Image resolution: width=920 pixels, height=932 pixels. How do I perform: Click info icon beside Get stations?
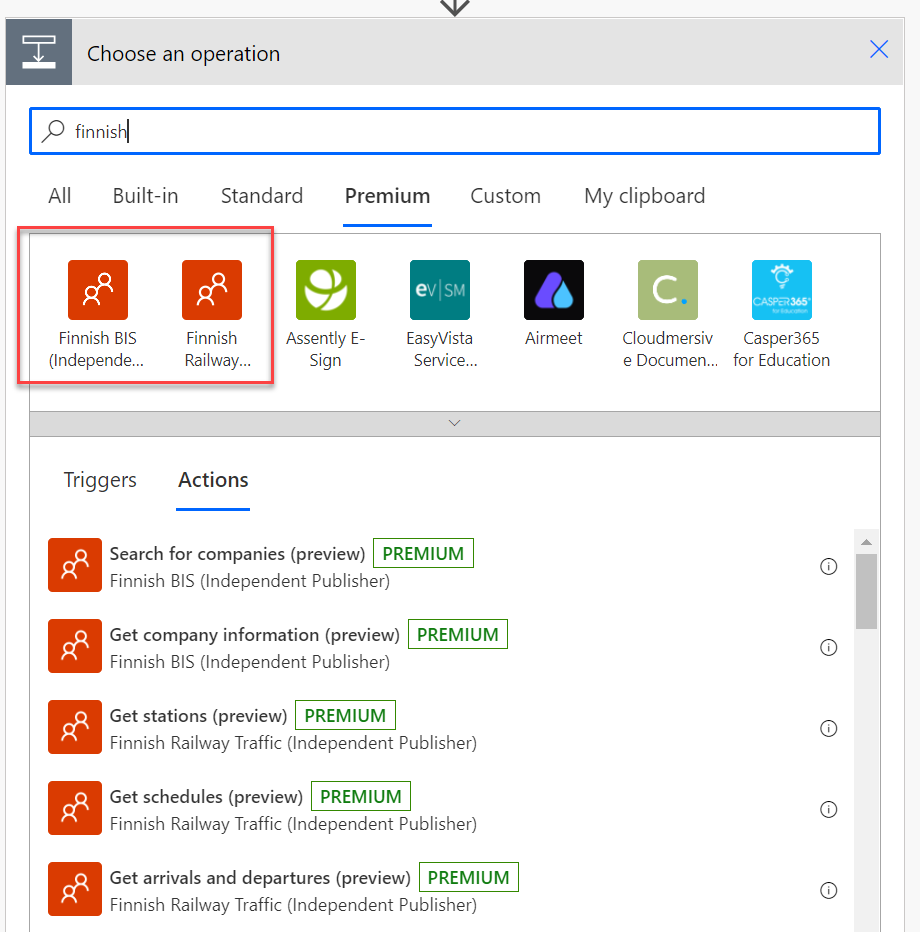click(828, 729)
